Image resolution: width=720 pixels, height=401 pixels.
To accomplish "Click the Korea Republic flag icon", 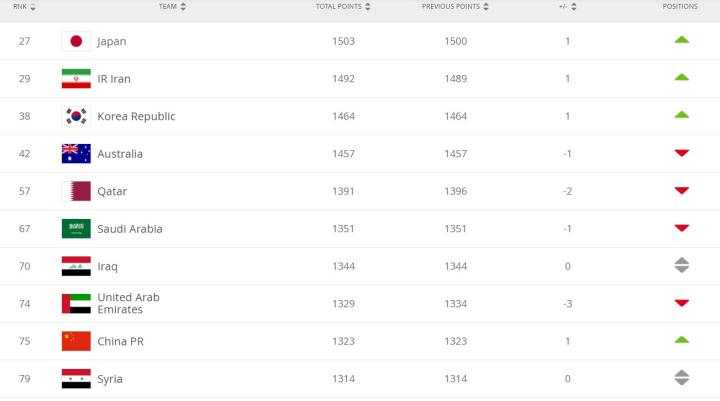I will tap(76, 116).
